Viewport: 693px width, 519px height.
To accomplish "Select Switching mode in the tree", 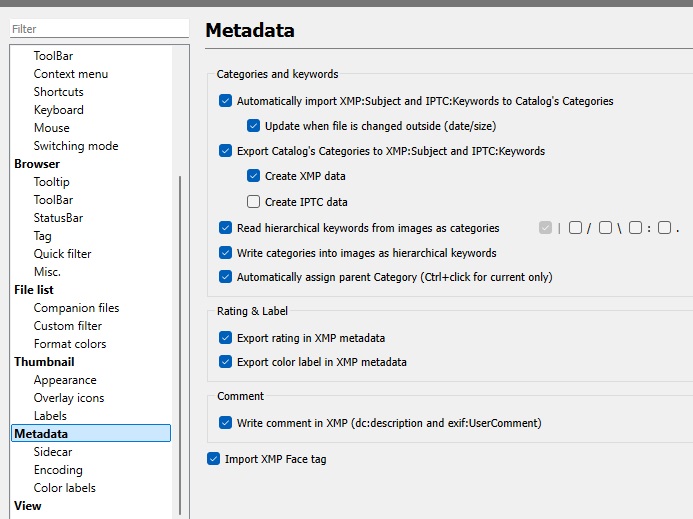I will (x=76, y=146).
